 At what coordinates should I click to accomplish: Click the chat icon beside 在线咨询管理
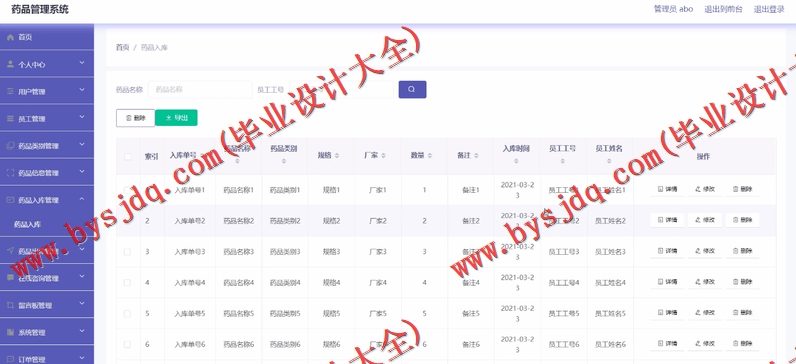tap(10, 278)
